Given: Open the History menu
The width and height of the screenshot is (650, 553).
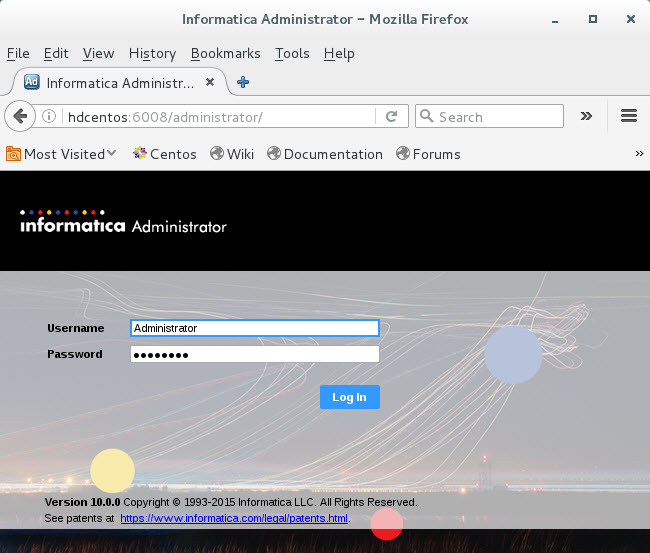Looking at the screenshot, I should click(x=152, y=53).
